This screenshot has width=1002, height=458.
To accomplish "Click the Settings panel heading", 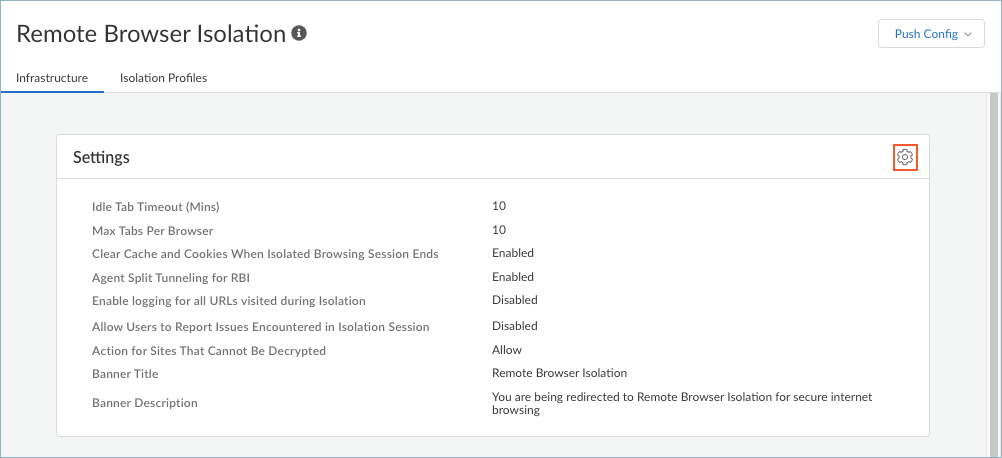I will coord(101,157).
